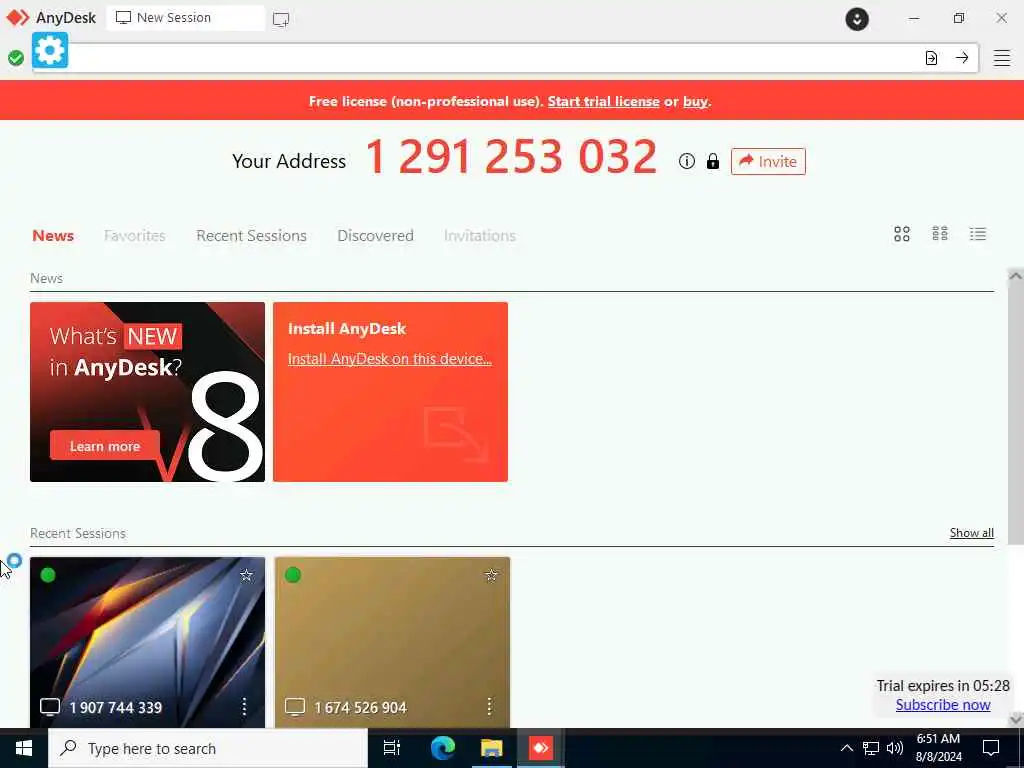Image resolution: width=1024 pixels, height=768 pixels.
Task: Click the buy link in red banner
Action: 696,101
